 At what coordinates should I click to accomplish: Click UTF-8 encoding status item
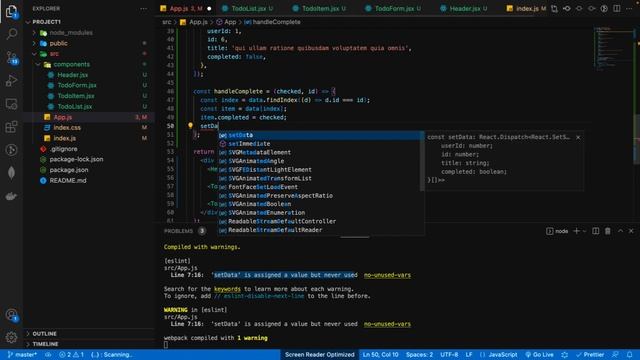tap(449, 355)
